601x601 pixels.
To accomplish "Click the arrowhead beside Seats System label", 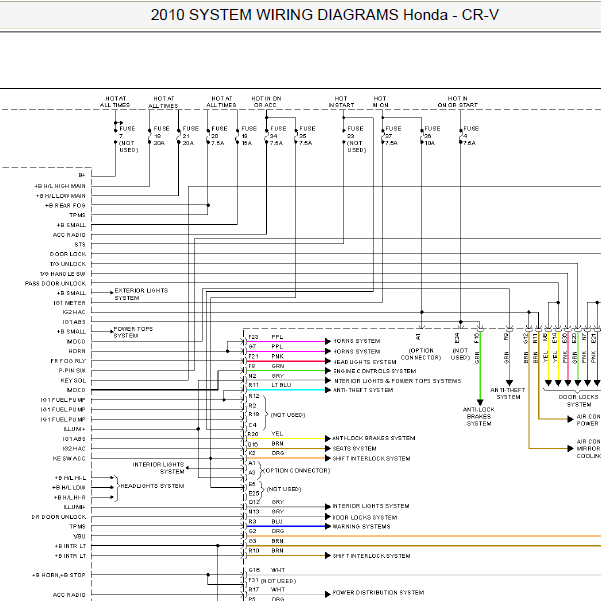I will click(328, 448).
